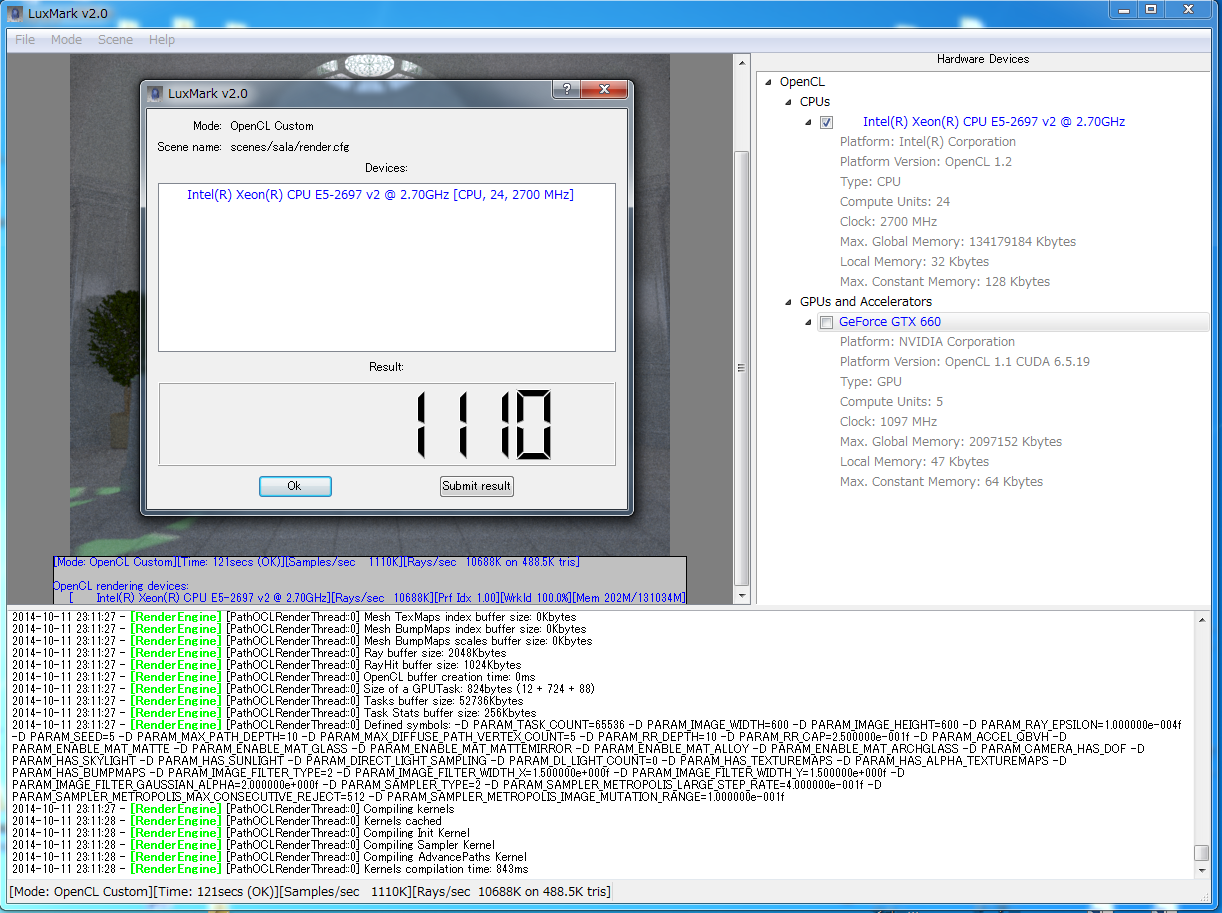Viewport: 1222px width, 913px height.
Task: Open the File menu
Action: 25,40
